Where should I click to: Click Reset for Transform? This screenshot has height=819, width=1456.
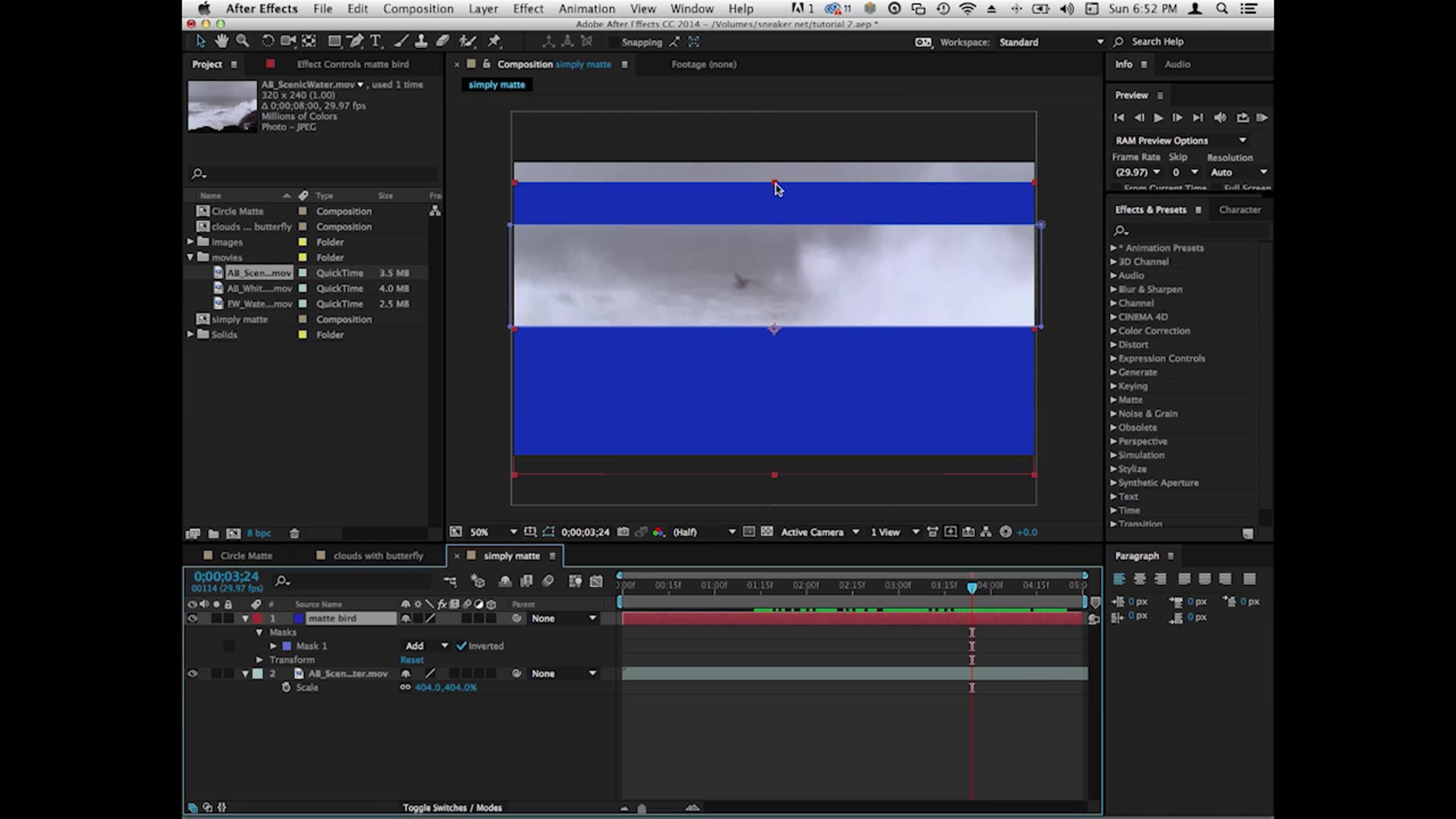[412, 659]
